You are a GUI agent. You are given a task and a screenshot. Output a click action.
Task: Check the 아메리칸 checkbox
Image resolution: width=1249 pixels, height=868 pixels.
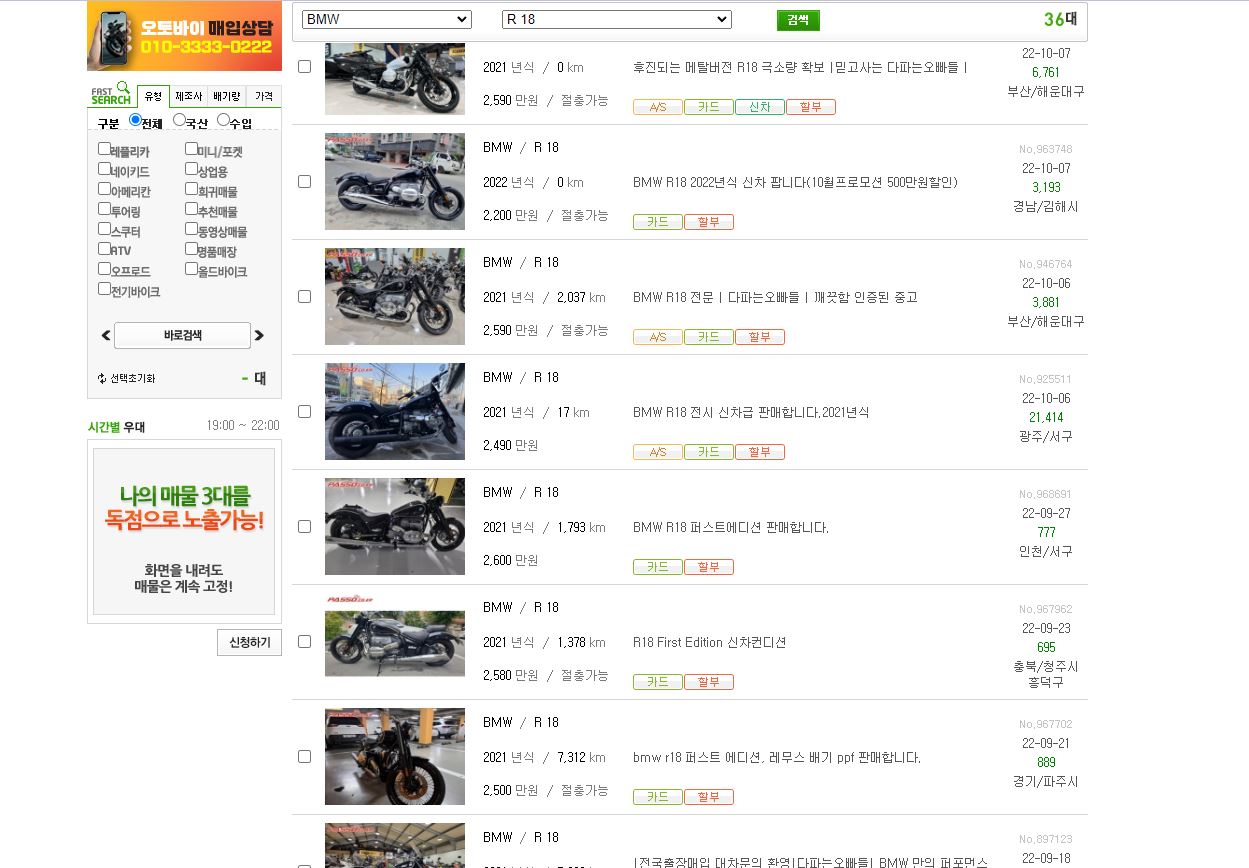pos(104,189)
